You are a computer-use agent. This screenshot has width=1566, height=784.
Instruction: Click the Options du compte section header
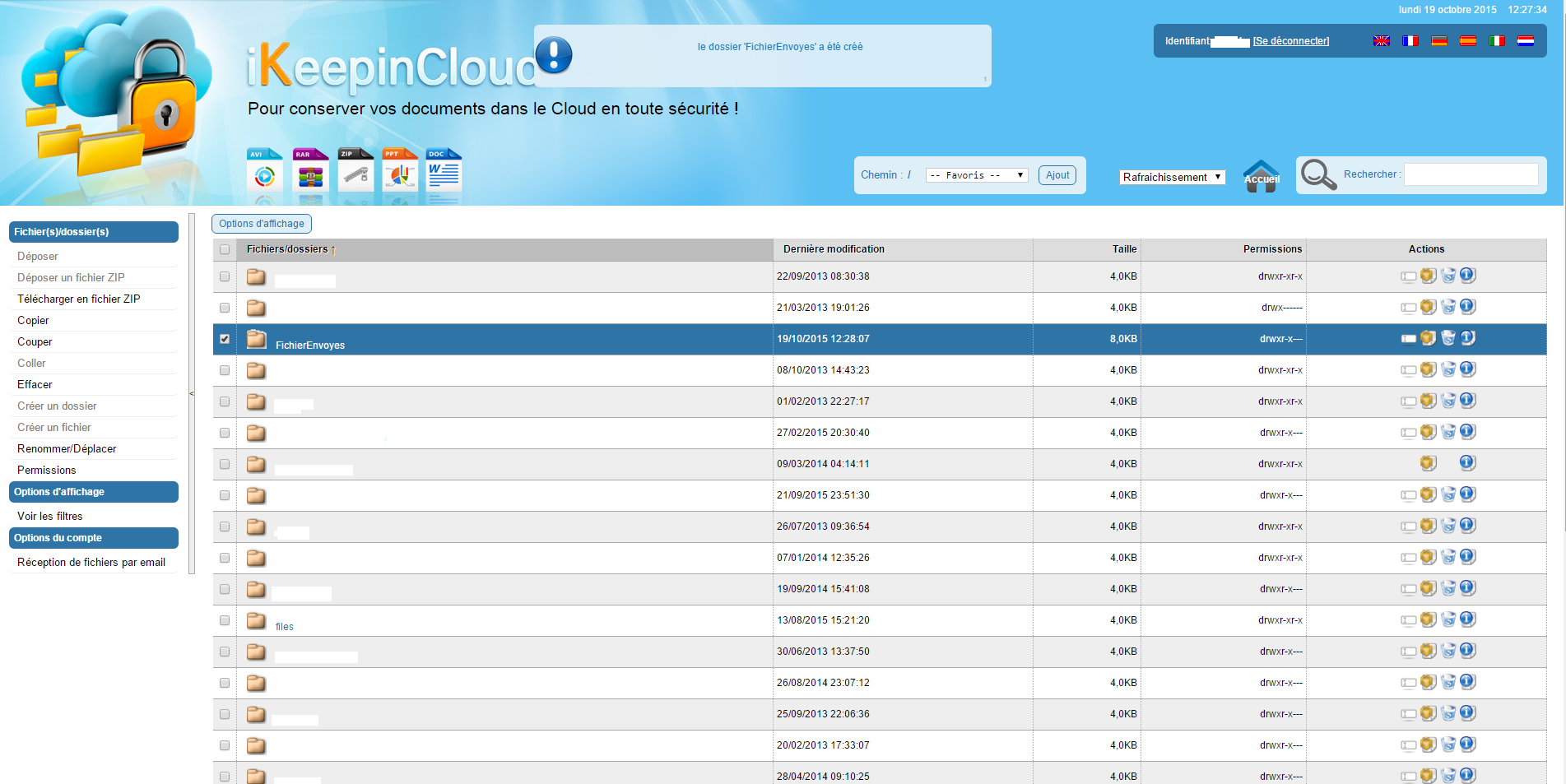pos(94,538)
